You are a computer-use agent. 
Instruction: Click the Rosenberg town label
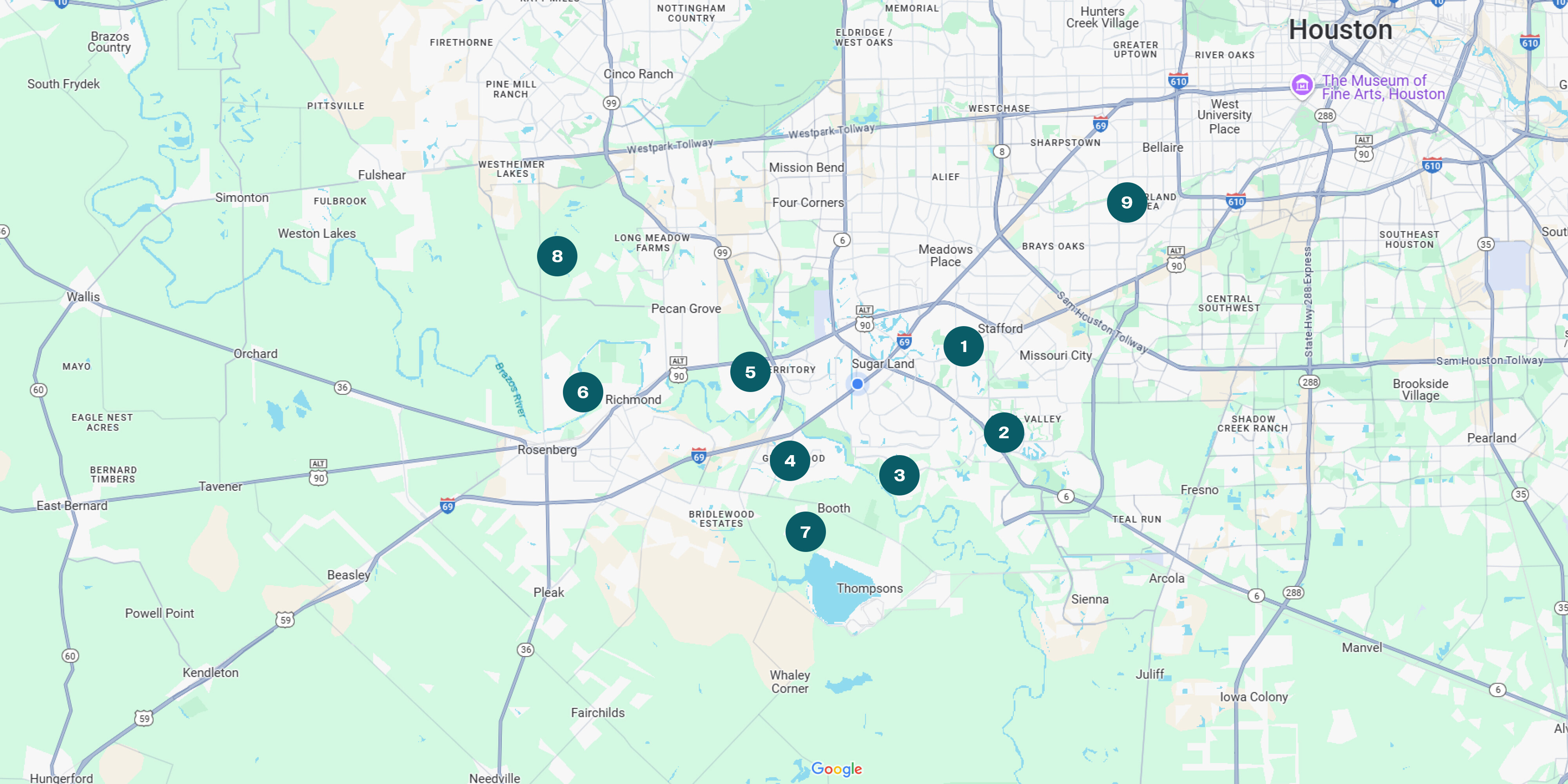(x=546, y=450)
